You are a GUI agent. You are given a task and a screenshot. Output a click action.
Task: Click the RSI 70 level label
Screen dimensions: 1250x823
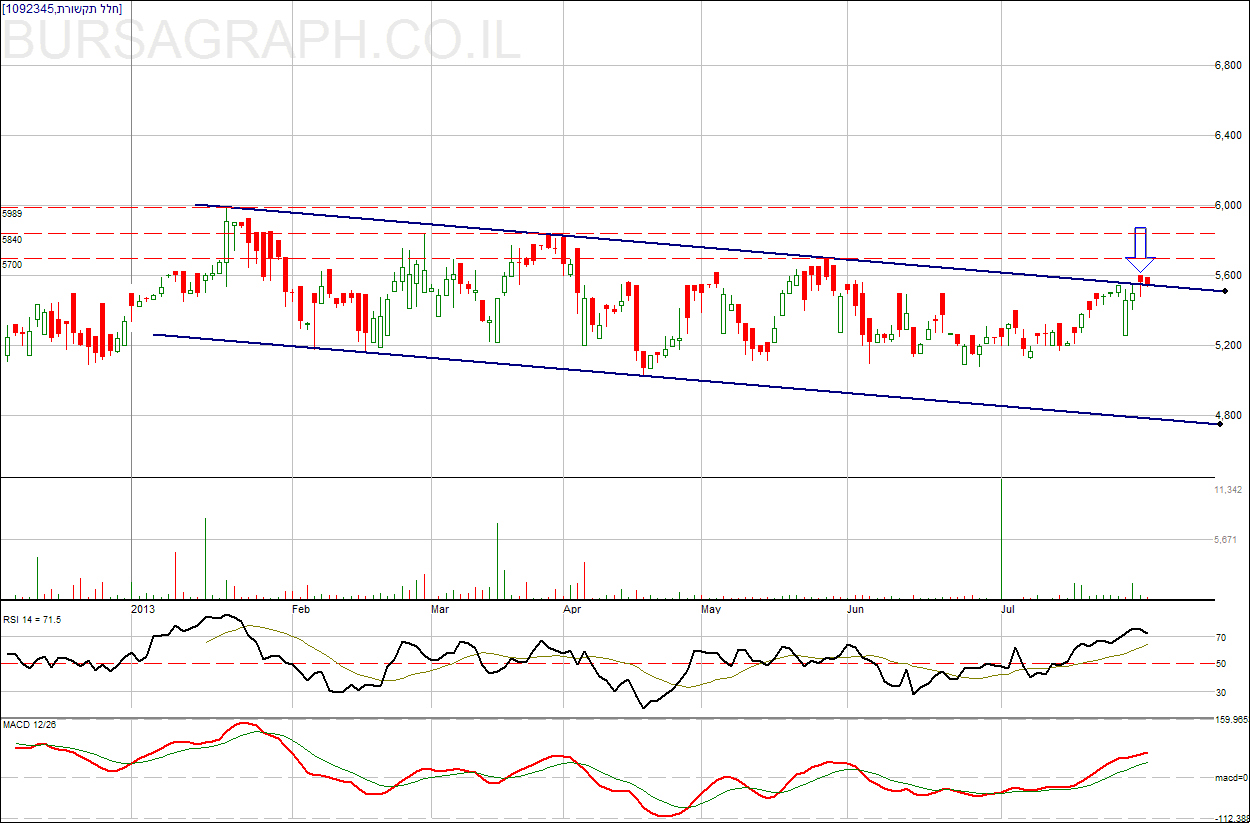[x=1221, y=637]
